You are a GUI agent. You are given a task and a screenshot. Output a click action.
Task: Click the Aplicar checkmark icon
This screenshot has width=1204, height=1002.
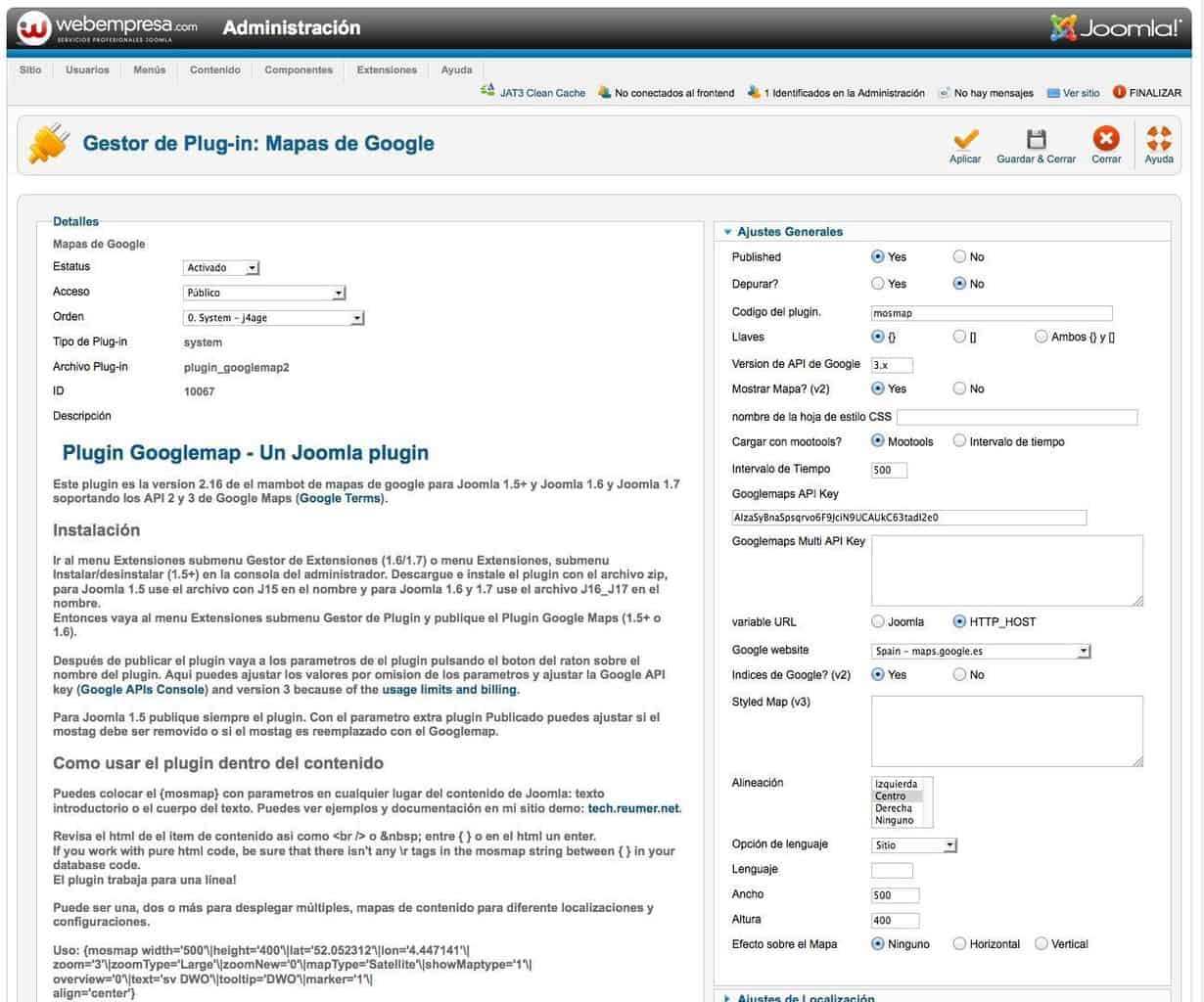point(965,139)
